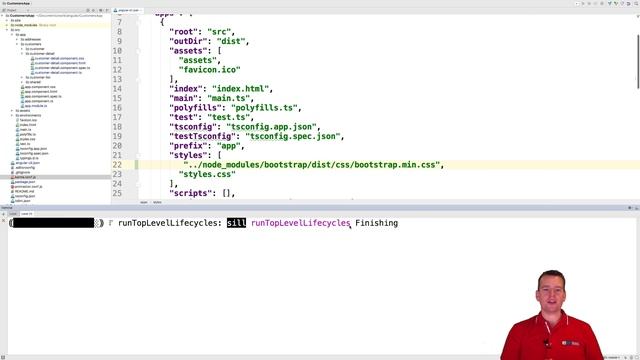Open package.json in the project tree
Viewport: 640px width, 360px height.
tap(24, 182)
